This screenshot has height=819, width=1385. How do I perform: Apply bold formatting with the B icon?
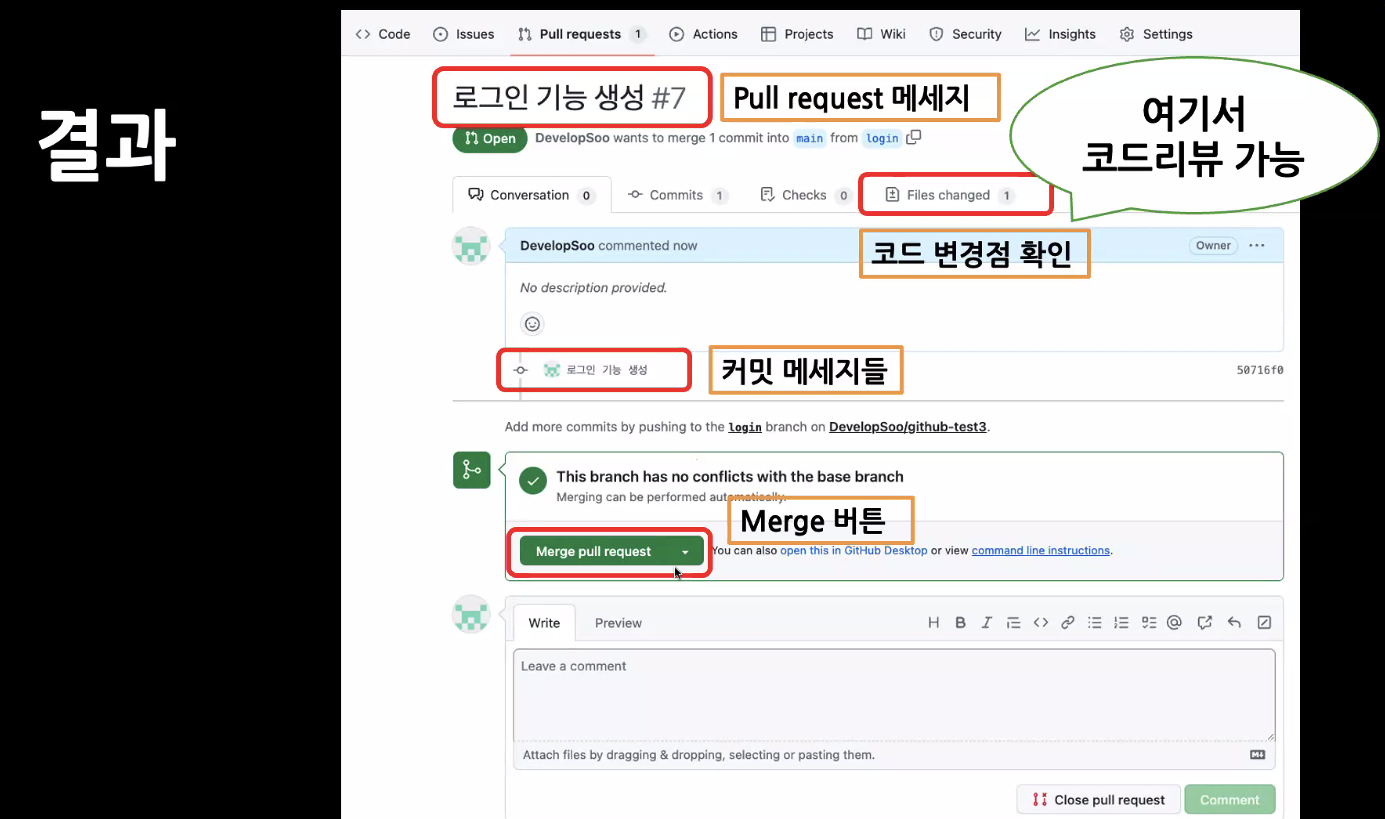(960, 623)
